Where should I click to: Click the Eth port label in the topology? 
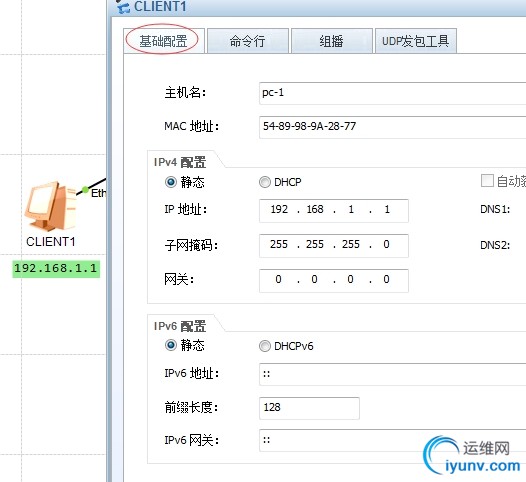[x=98, y=193]
